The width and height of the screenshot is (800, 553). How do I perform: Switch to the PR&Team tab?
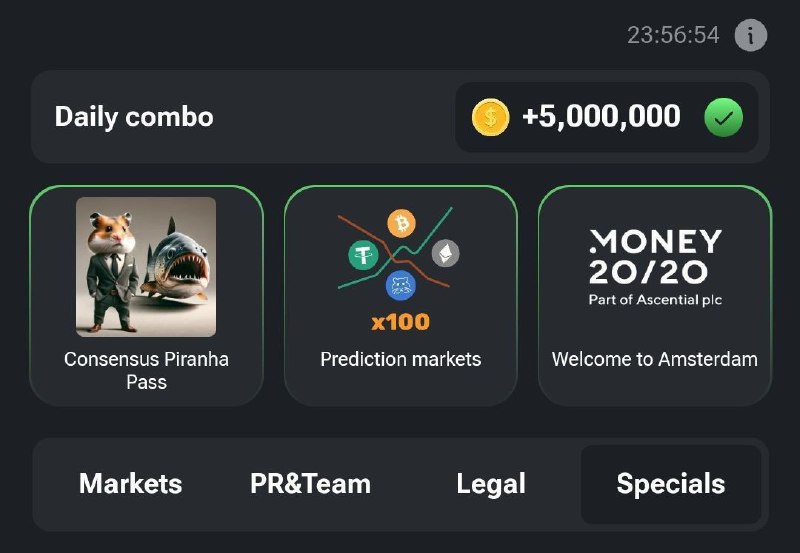[310, 484]
